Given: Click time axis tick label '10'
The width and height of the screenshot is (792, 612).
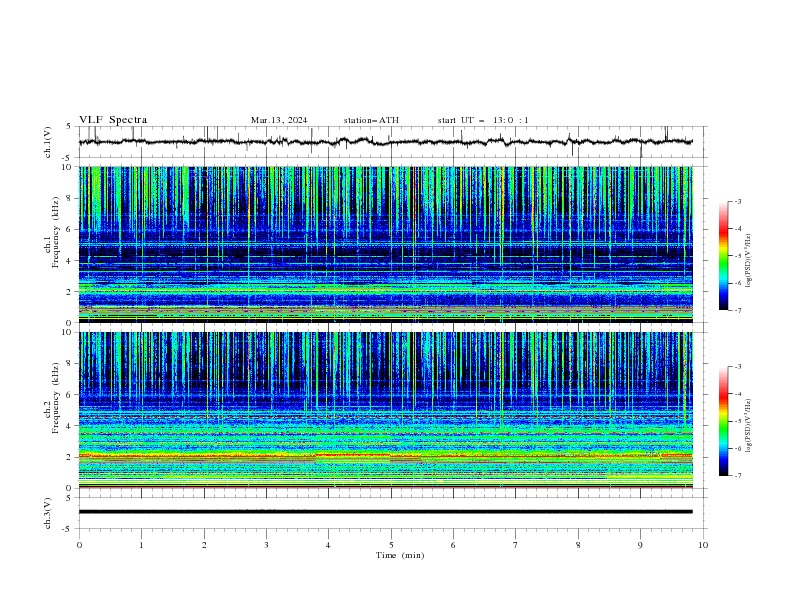Looking at the screenshot, I should 703,545.
